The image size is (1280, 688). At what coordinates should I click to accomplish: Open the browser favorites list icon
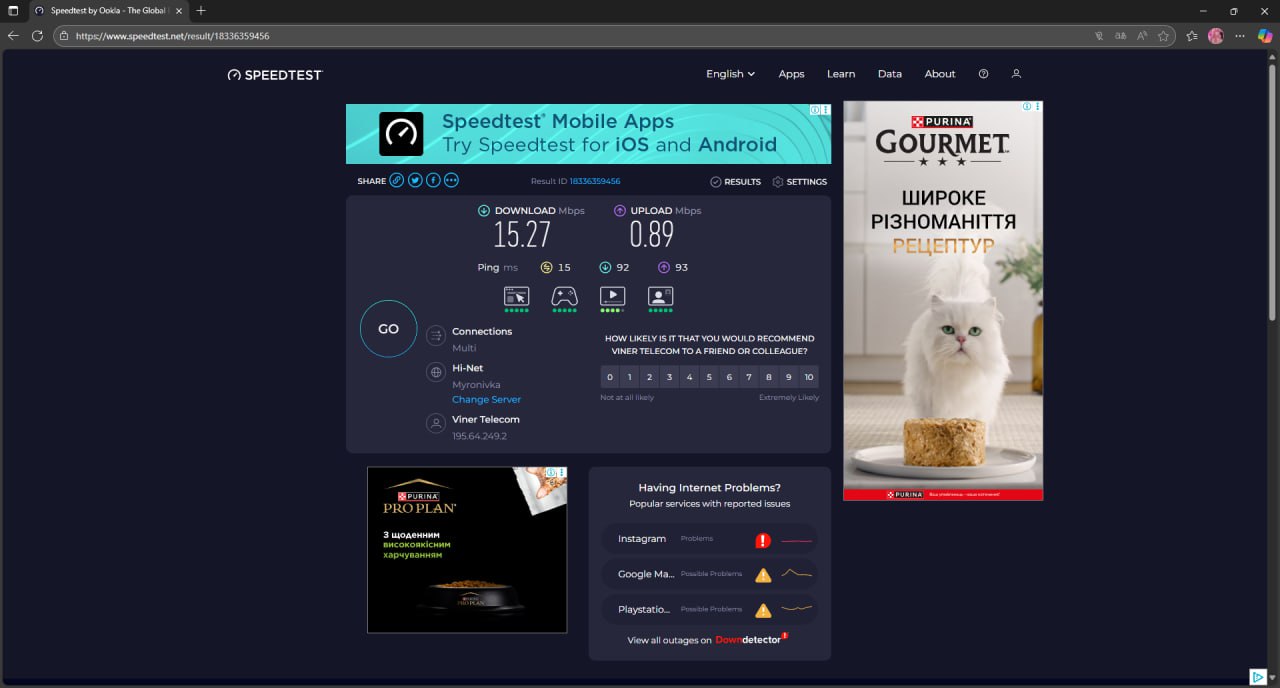[x=1192, y=35]
